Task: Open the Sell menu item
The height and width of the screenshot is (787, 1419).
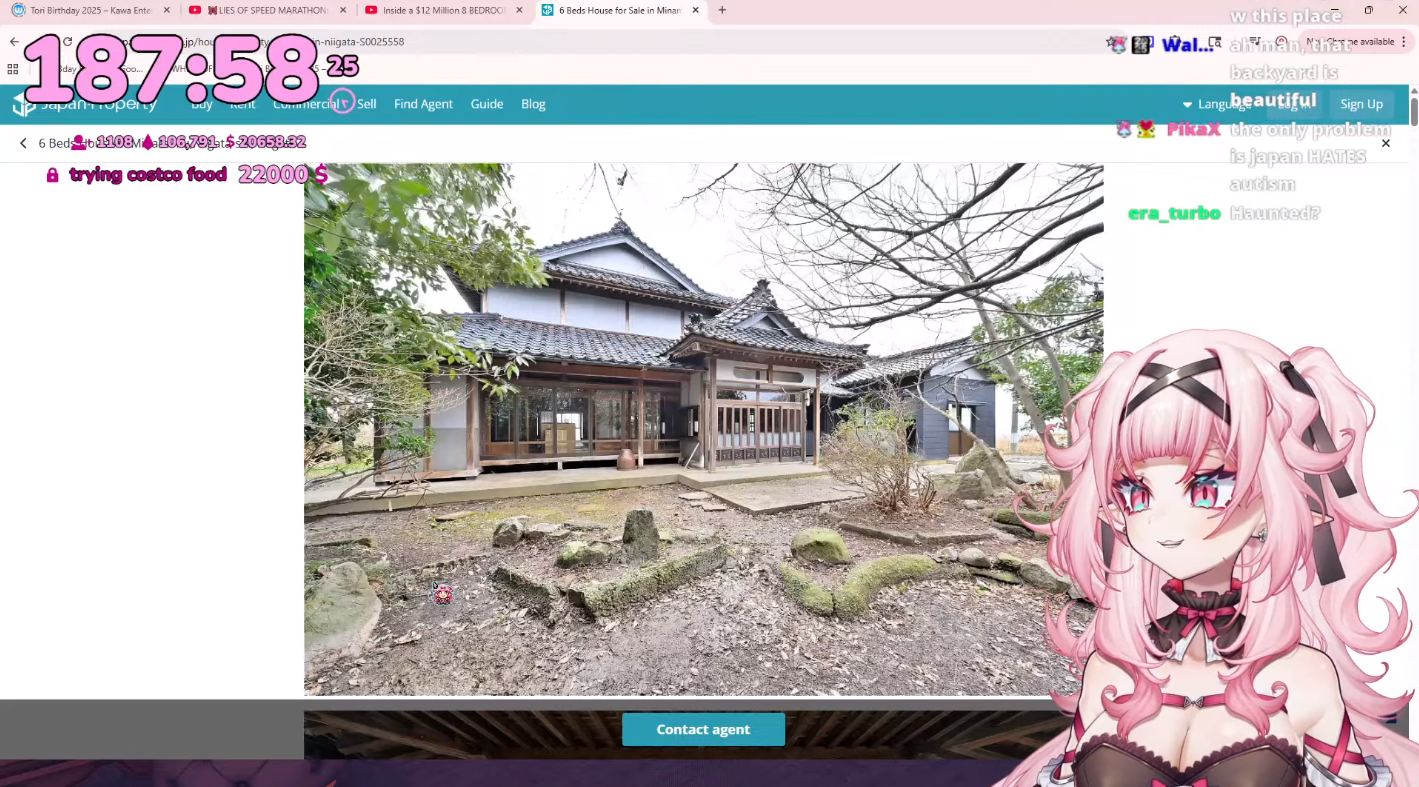Action: click(x=367, y=104)
